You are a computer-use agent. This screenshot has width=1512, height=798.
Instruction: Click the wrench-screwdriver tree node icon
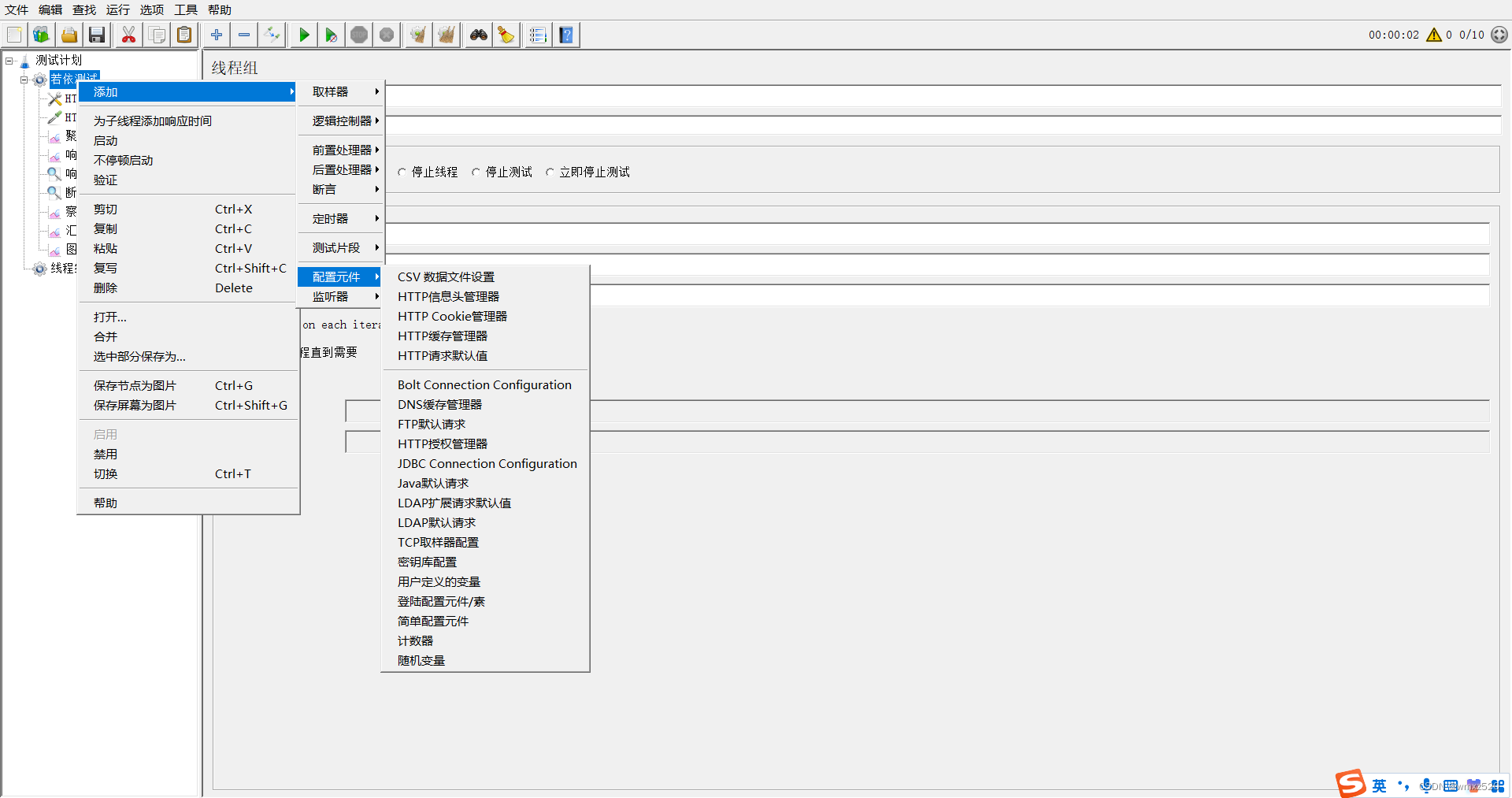tap(54, 98)
